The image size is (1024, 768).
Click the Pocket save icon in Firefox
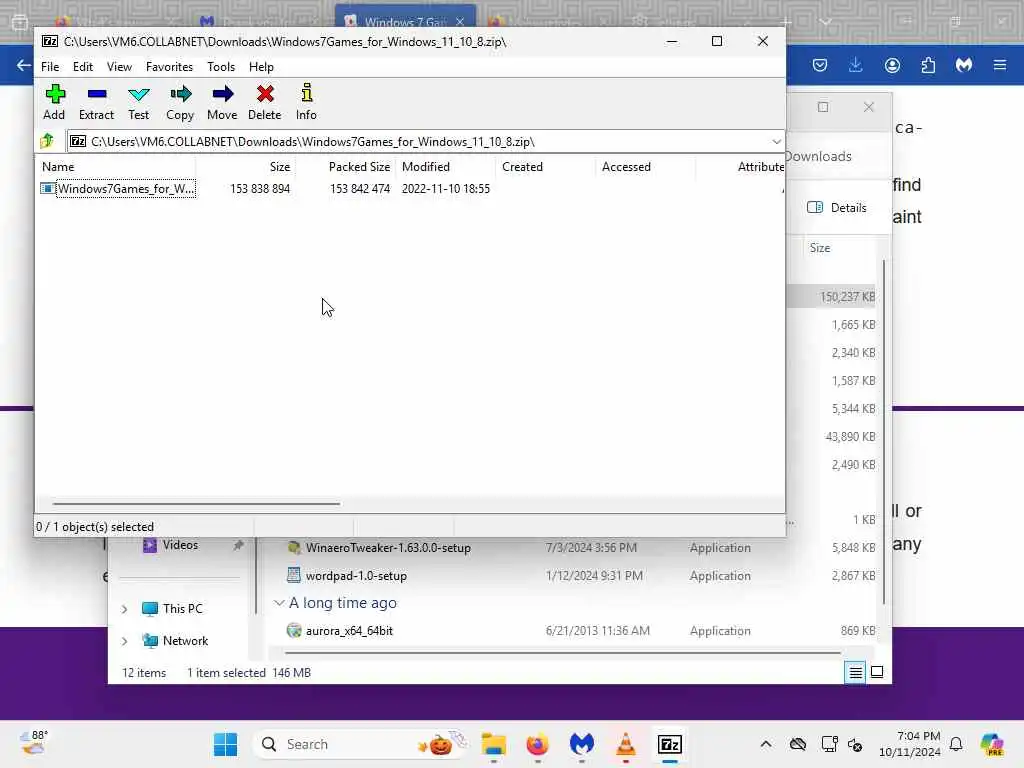click(820, 65)
